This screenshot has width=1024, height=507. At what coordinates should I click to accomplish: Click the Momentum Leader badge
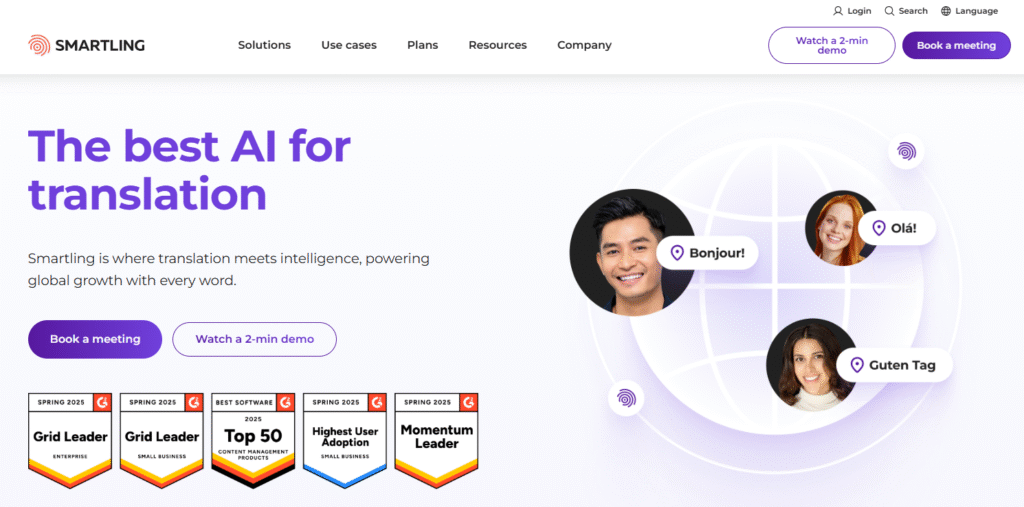pos(436,440)
